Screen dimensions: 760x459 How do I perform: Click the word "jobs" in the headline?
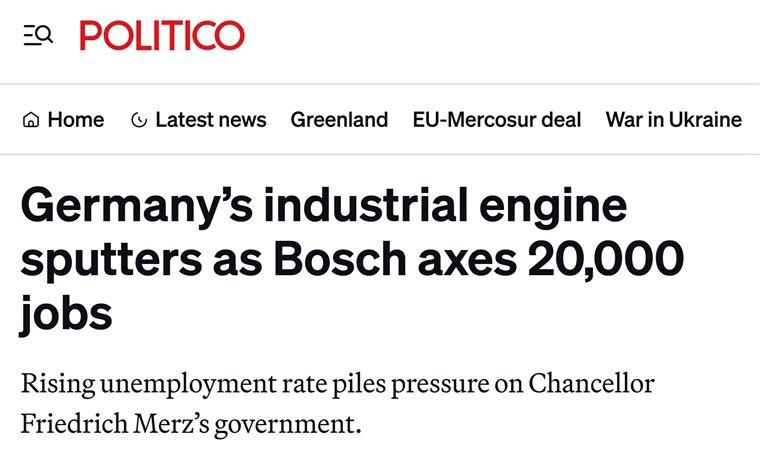(x=66, y=316)
